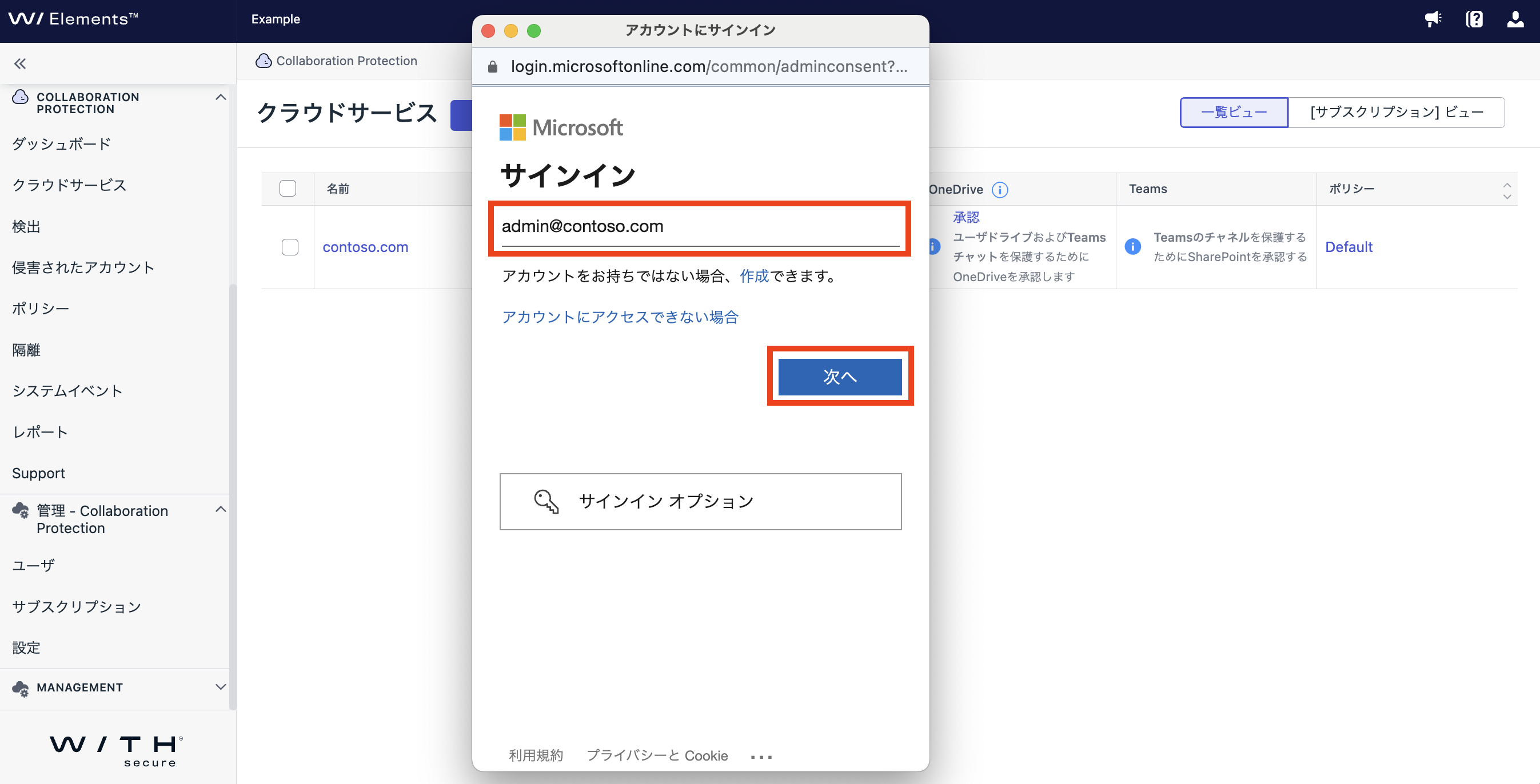The image size is (1540, 784).
Task: Click the login.microsoftonline.com address bar
Action: 709,66
